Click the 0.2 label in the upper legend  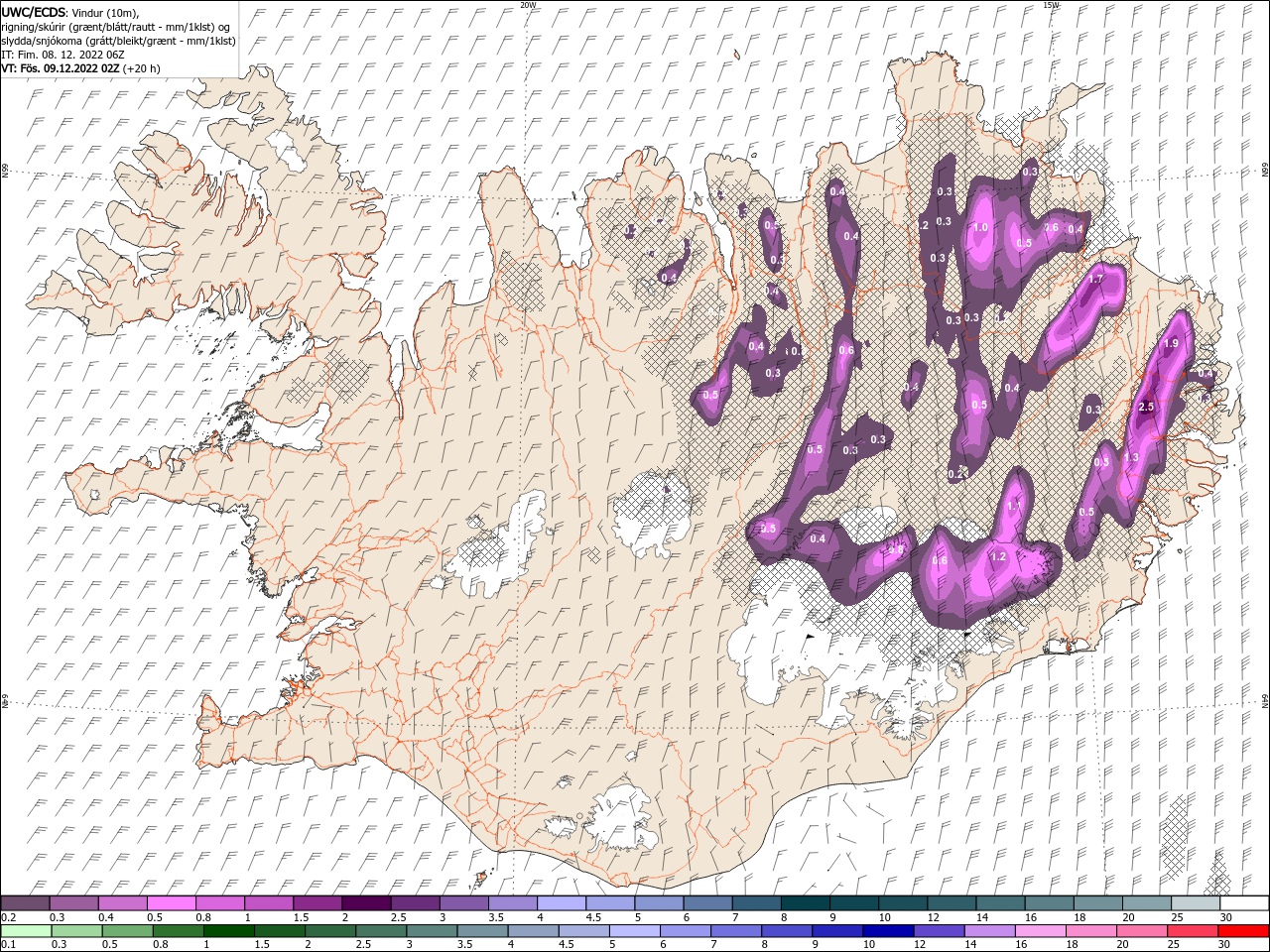pyautogui.click(x=8, y=917)
